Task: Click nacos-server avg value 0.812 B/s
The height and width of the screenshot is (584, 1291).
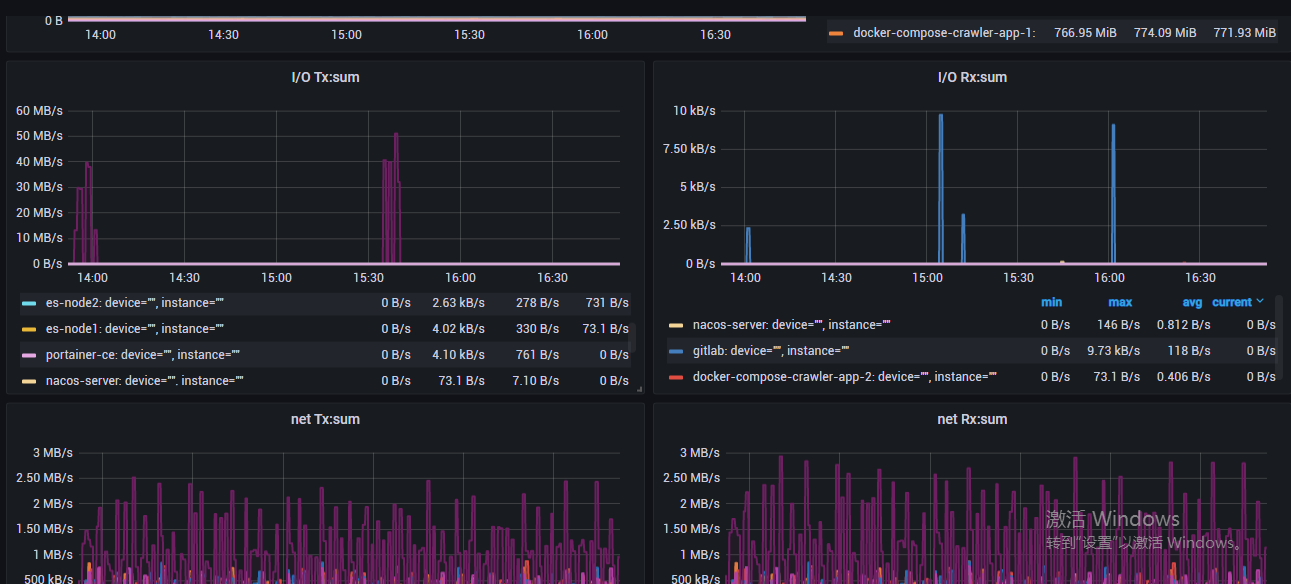Action: click(1183, 325)
